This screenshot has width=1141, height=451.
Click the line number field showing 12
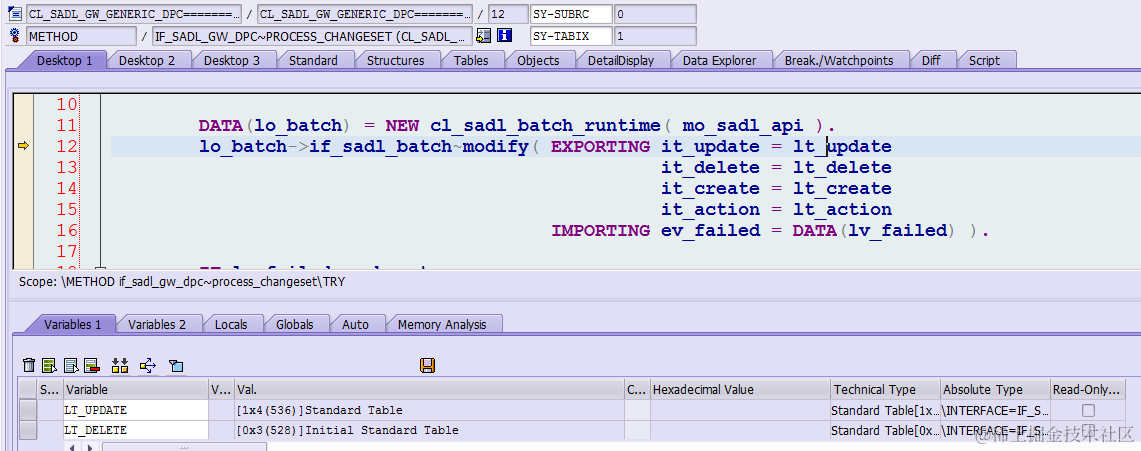[x=507, y=14]
